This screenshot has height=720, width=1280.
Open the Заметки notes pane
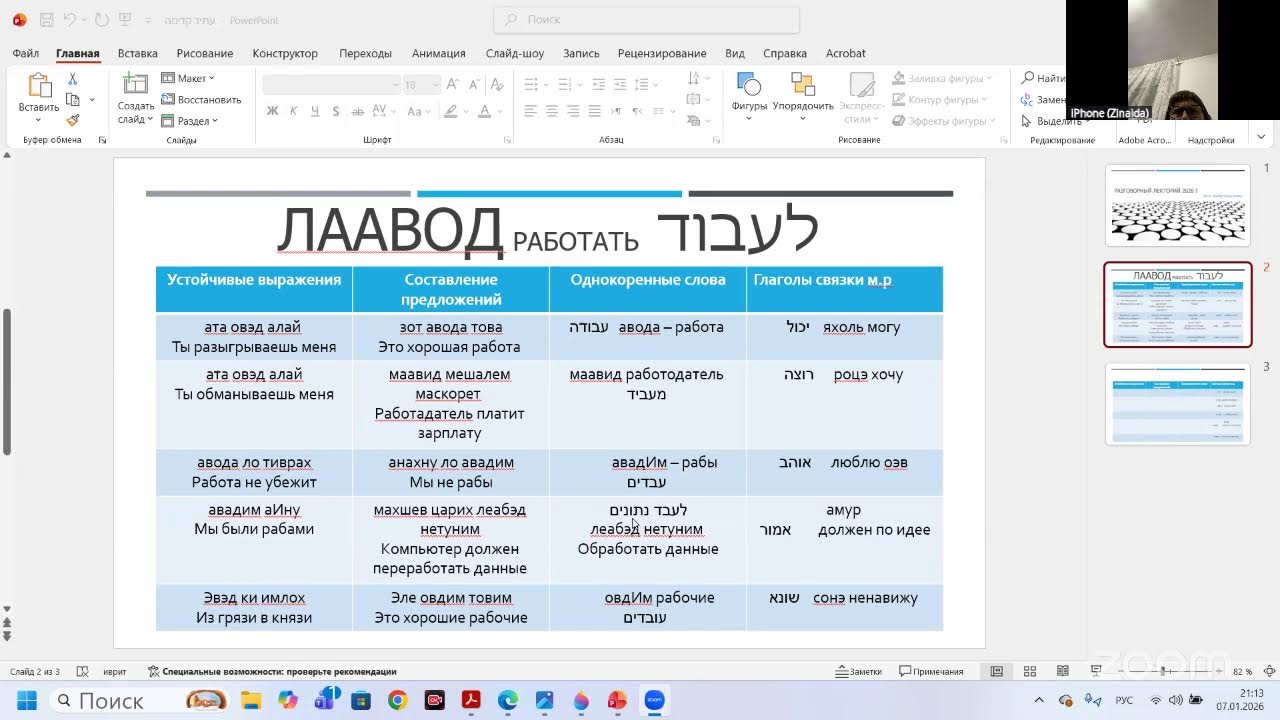click(859, 671)
